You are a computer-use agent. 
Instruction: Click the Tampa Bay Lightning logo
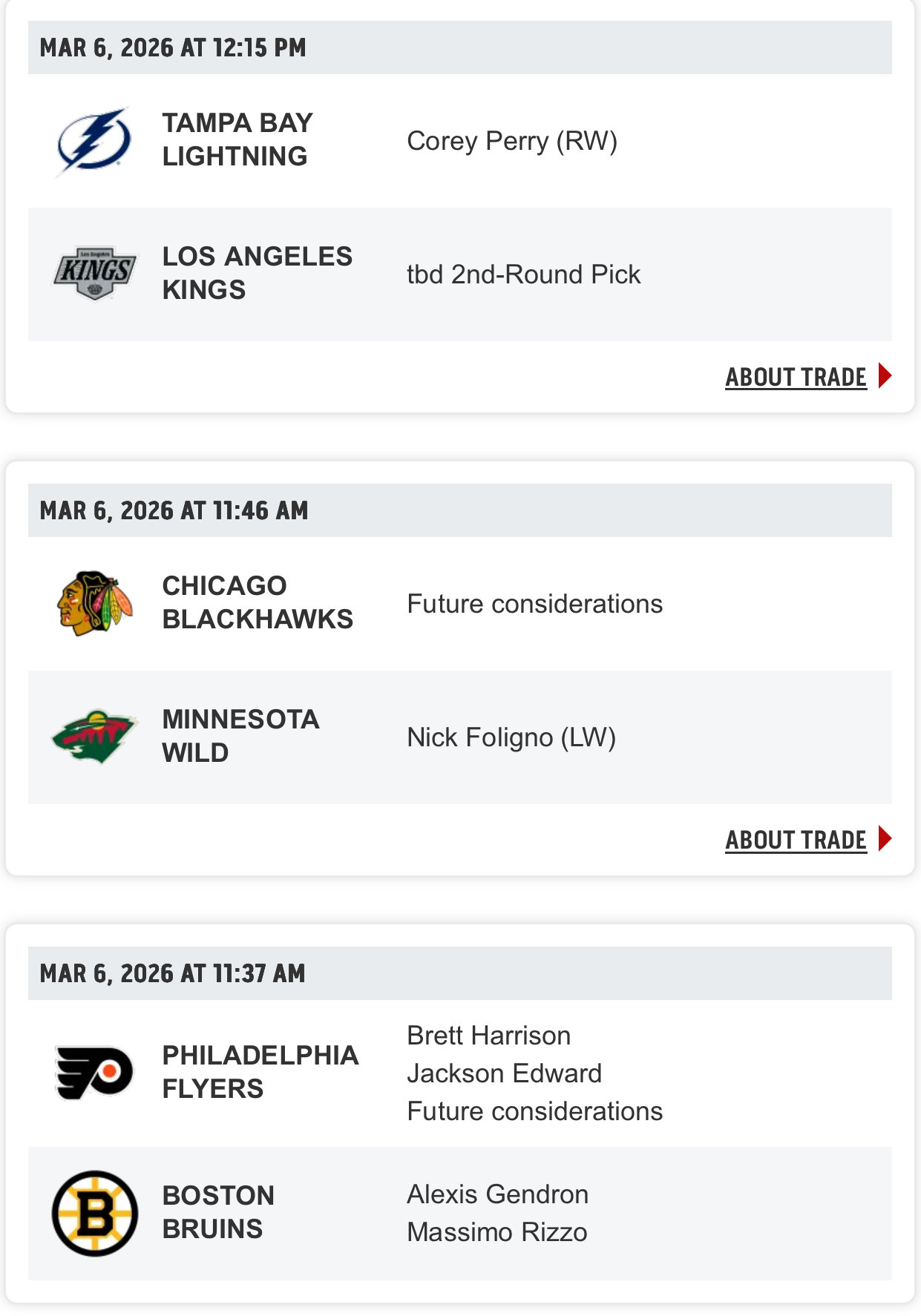[94, 141]
